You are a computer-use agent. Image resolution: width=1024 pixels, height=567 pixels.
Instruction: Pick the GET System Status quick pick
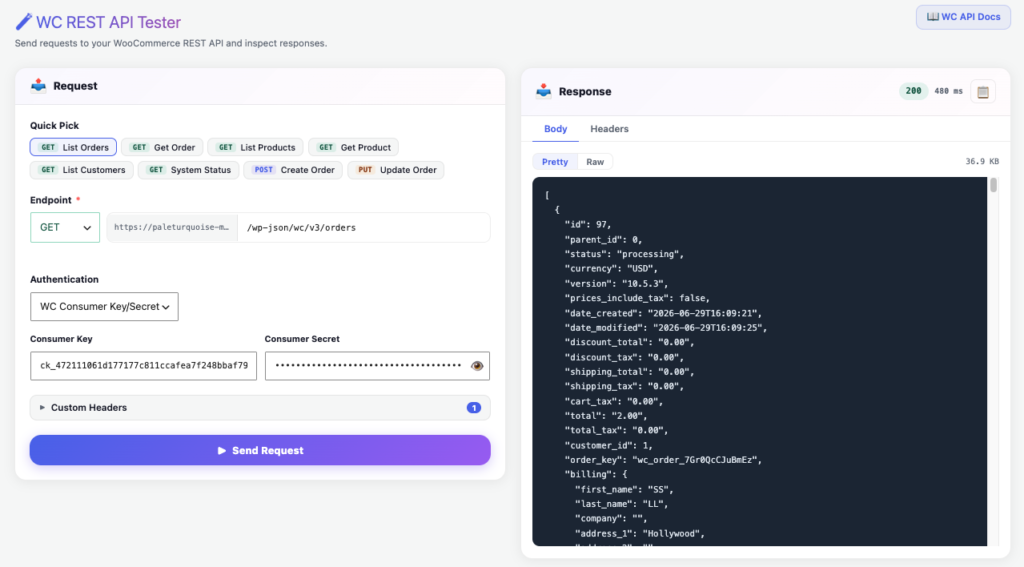pyautogui.click(x=189, y=170)
